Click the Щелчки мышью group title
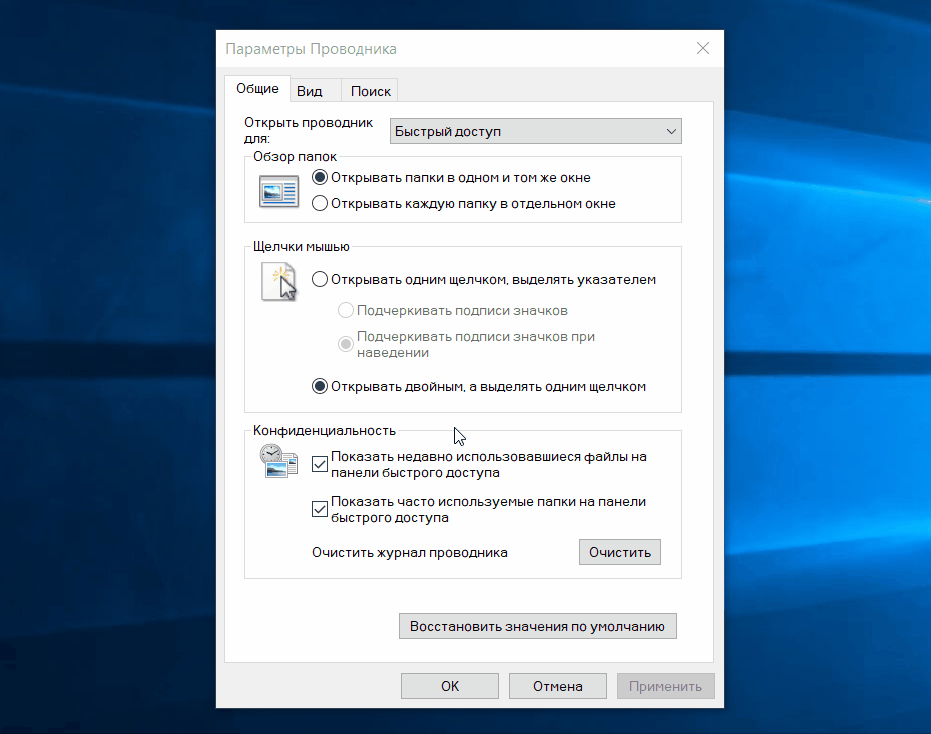The image size is (931, 734). [301, 246]
